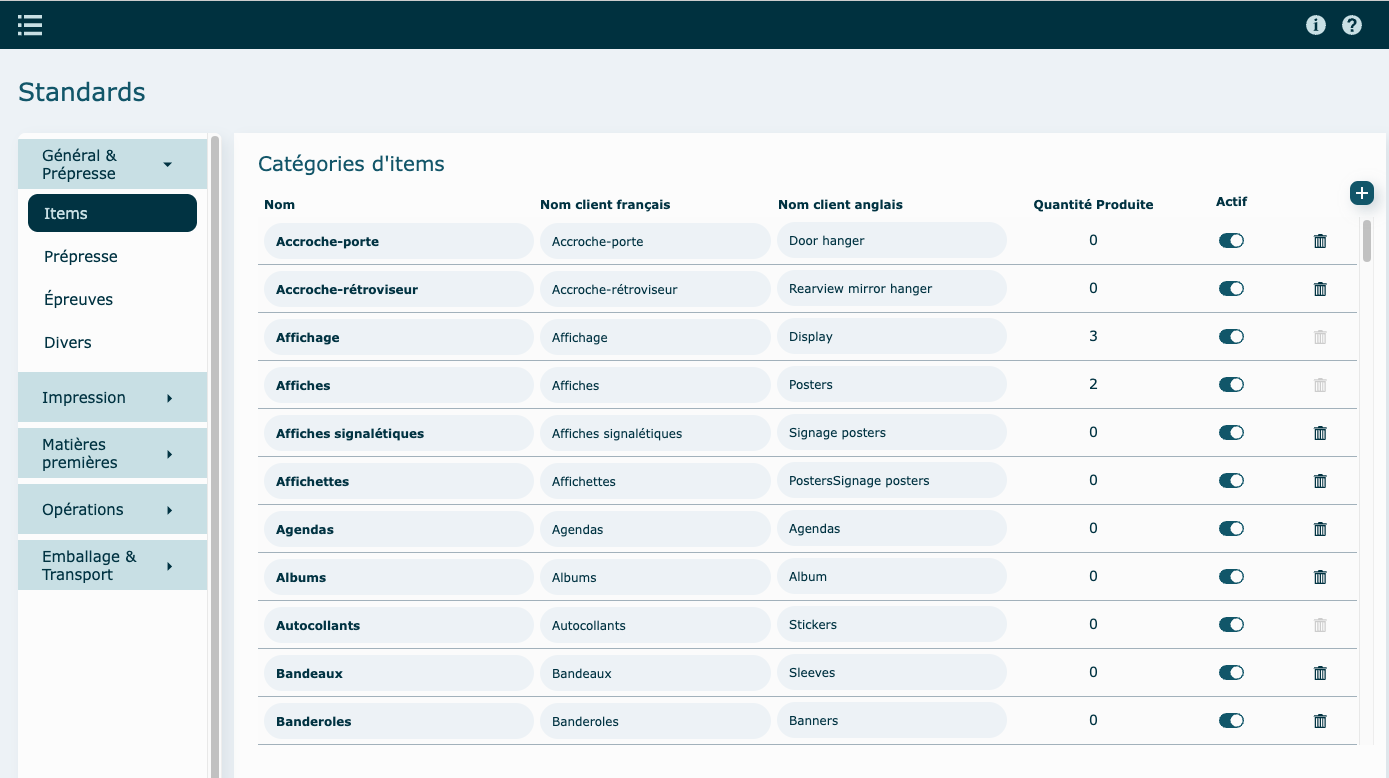The image size is (1389, 778).
Task: Open the Épreuves sidebar item
Action: click(x=79, y=300)
